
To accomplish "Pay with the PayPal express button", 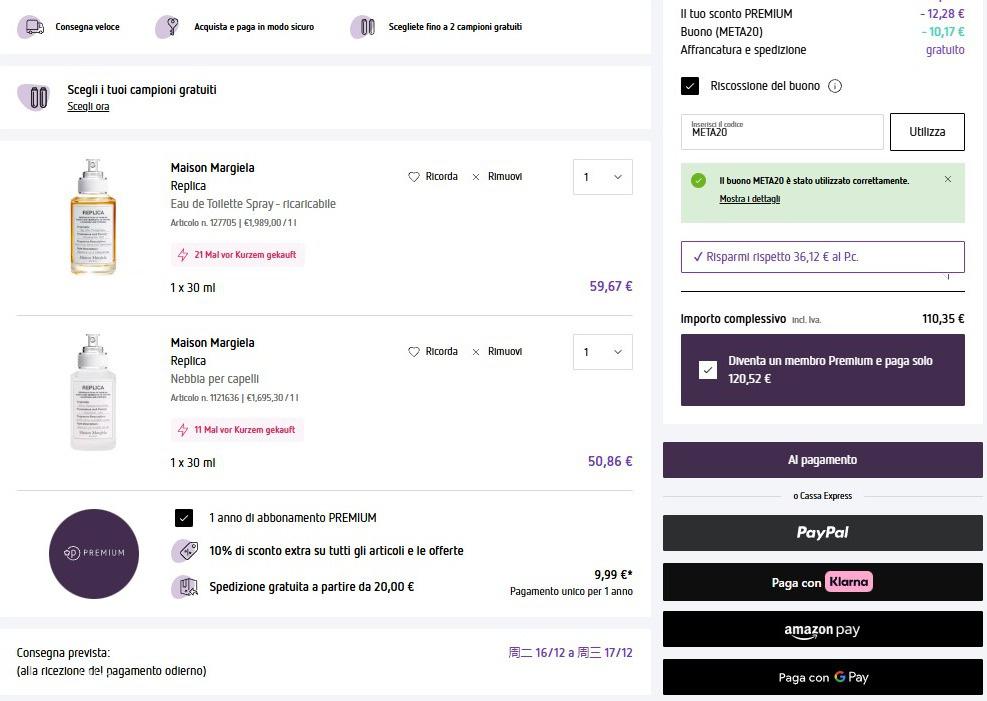I will [822, 533].
